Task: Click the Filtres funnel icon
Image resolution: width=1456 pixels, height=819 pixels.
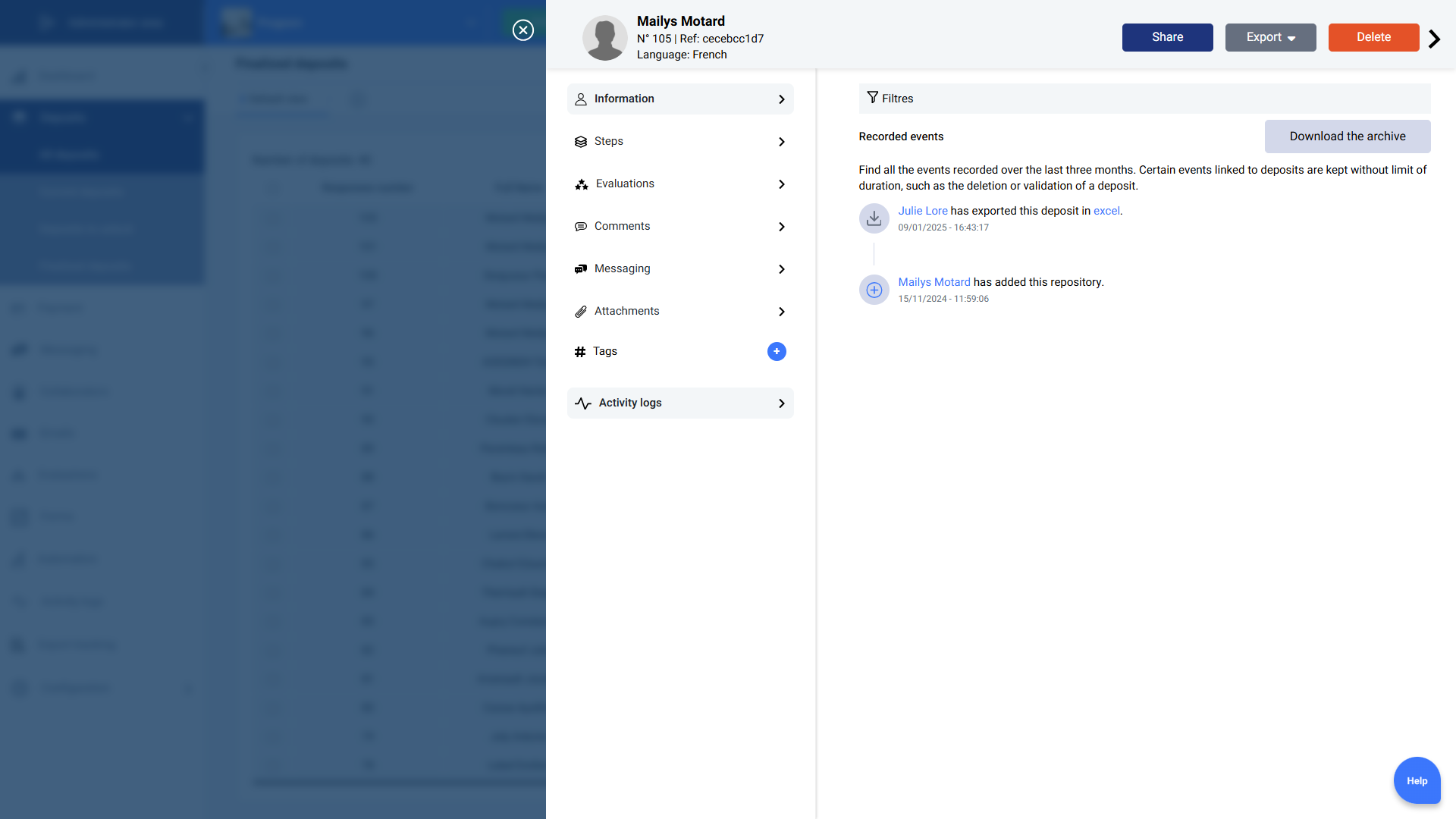Action: pos(872,98)
